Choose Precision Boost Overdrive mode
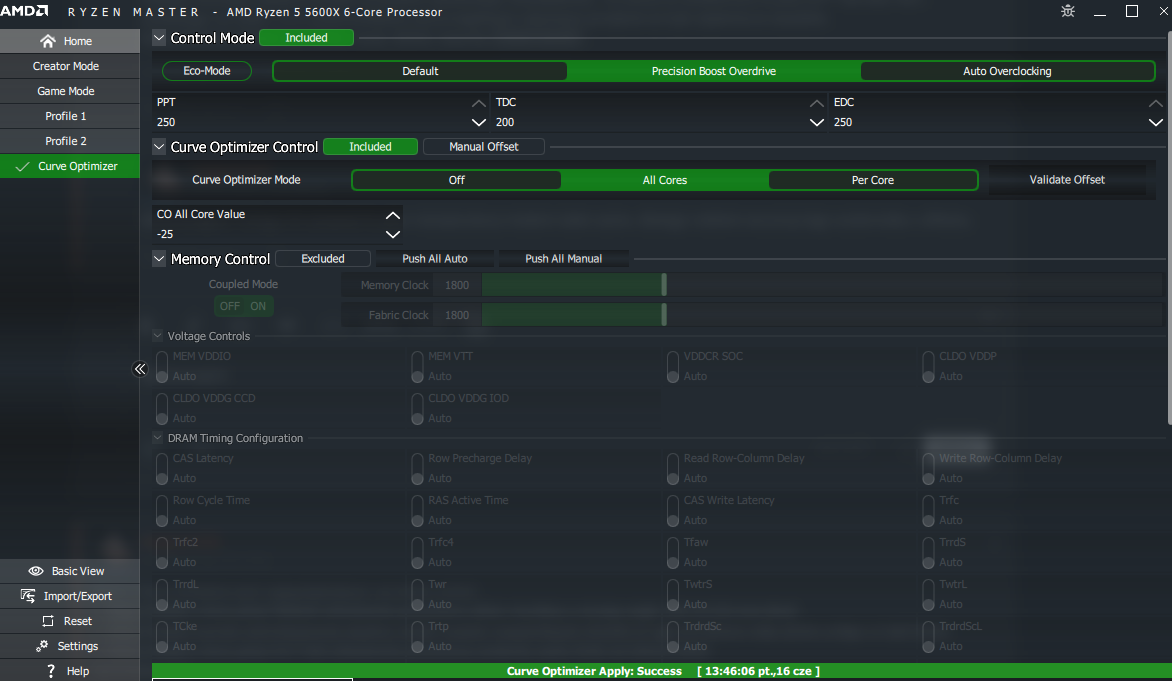 click(714, 71)
